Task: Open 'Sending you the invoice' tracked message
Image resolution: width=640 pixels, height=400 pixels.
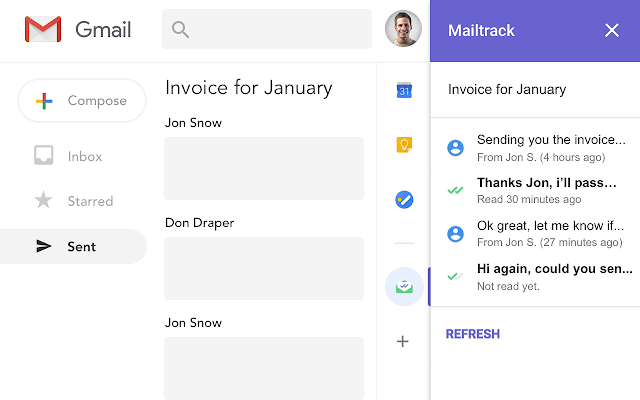Action: [552, 147]
